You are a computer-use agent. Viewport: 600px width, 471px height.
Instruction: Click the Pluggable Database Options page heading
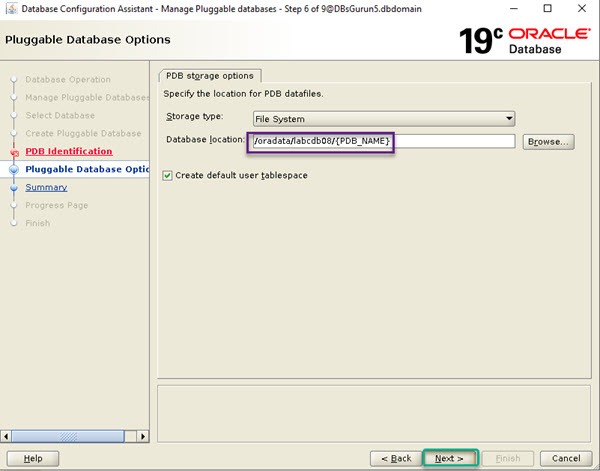tap(88, 40)
